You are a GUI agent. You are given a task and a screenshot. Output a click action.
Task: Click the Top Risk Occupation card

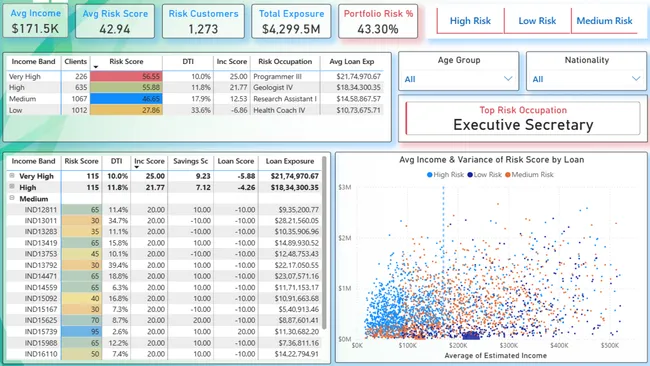(523, 119)
